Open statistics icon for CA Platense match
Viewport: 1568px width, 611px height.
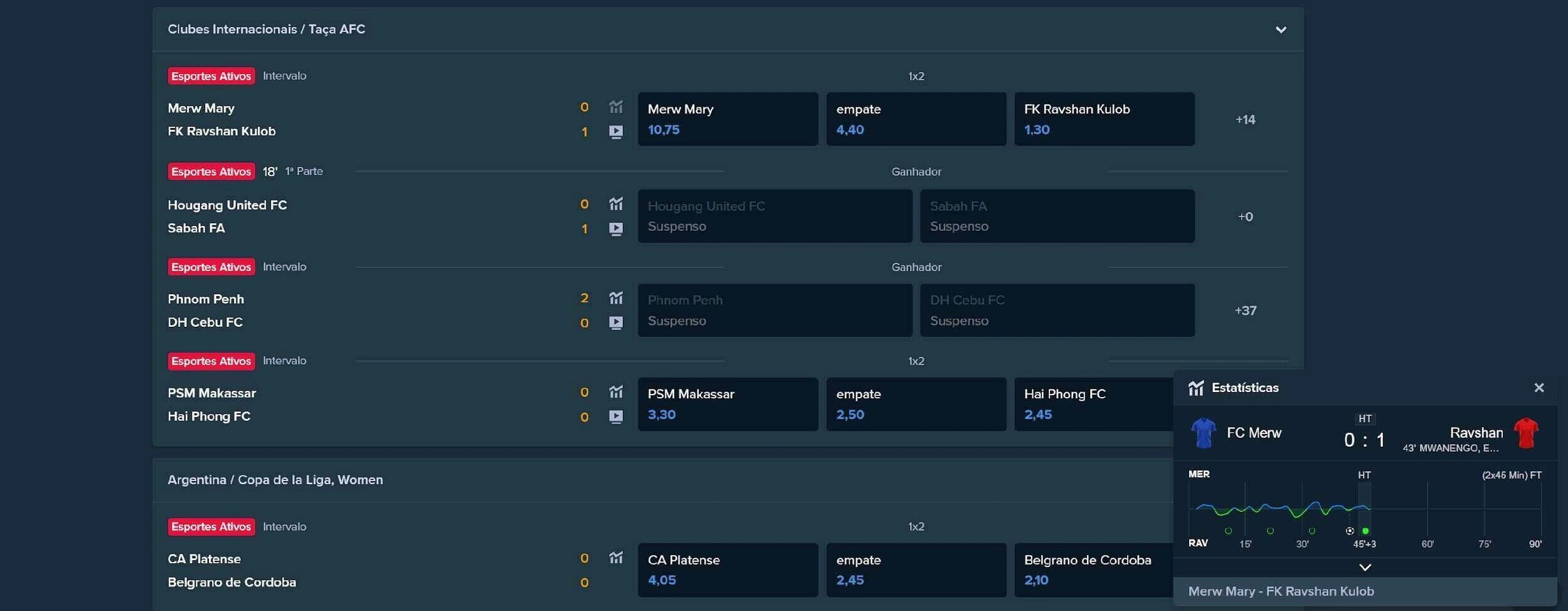pyautogui.click(x=616, y=558)
